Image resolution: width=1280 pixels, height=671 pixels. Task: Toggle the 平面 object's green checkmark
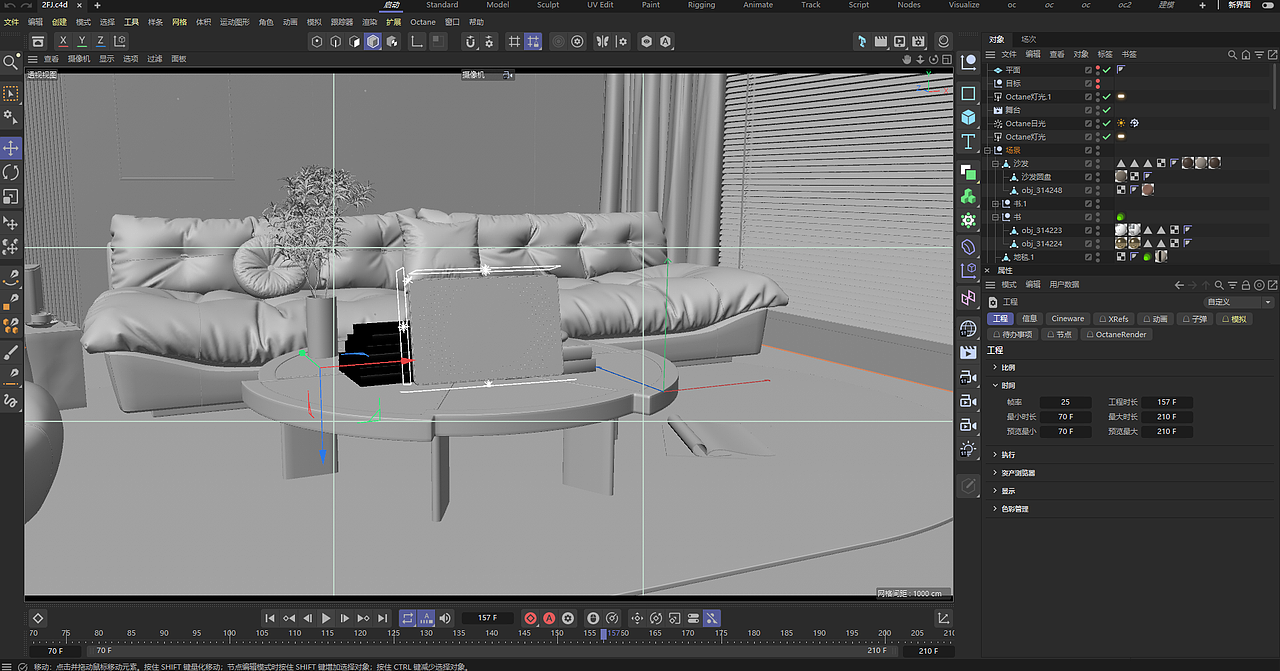pyautogui.click(x=1106, y=70)
